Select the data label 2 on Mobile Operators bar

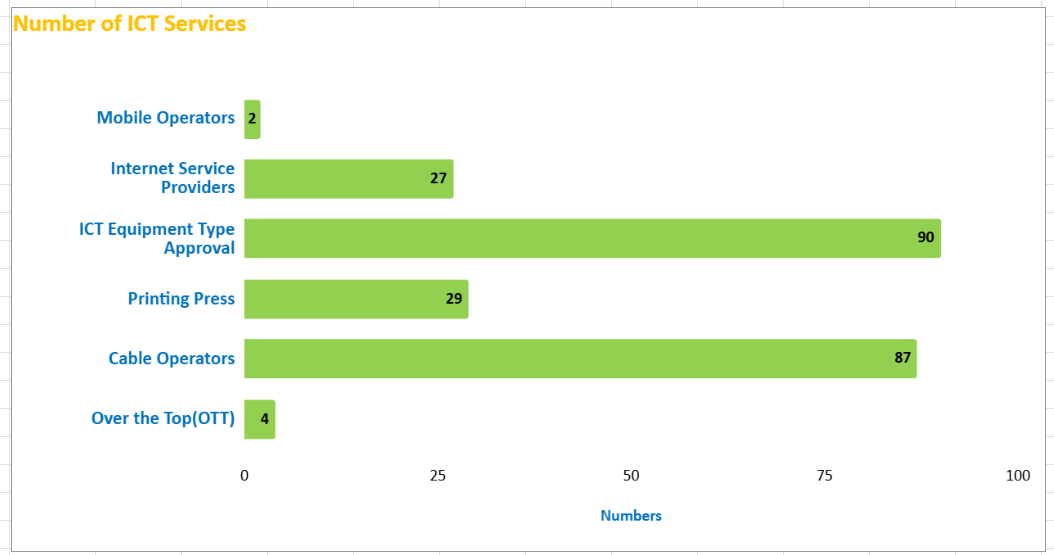(252, 118)
